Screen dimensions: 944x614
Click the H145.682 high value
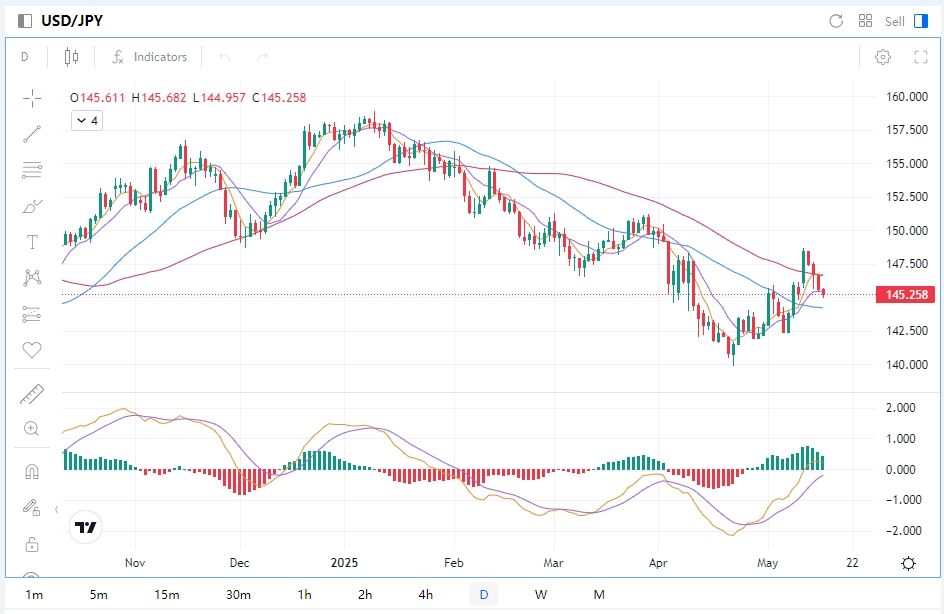159,98
